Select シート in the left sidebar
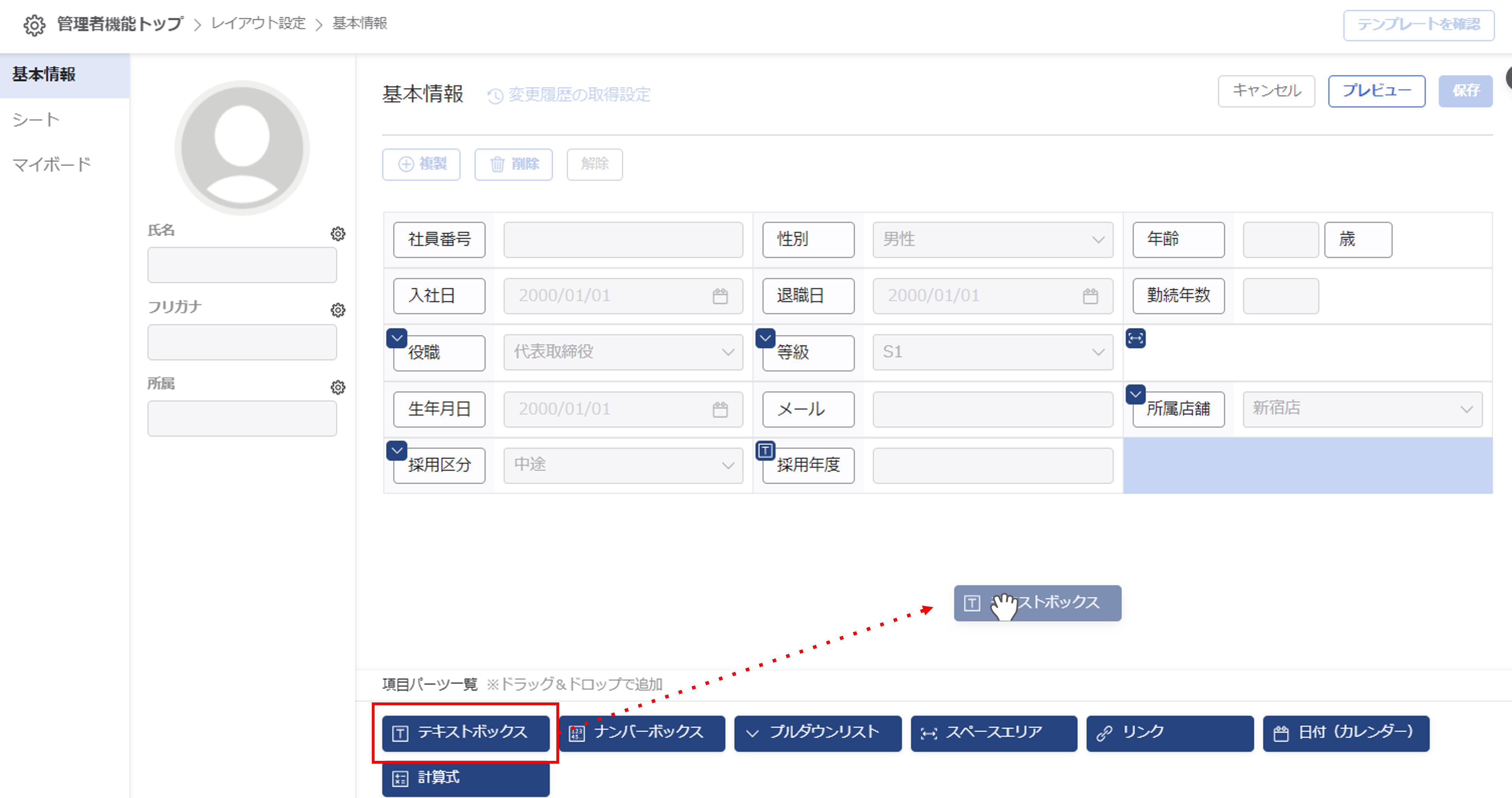The width and height of the screenshot is (1512, 798). click(36, 120)
